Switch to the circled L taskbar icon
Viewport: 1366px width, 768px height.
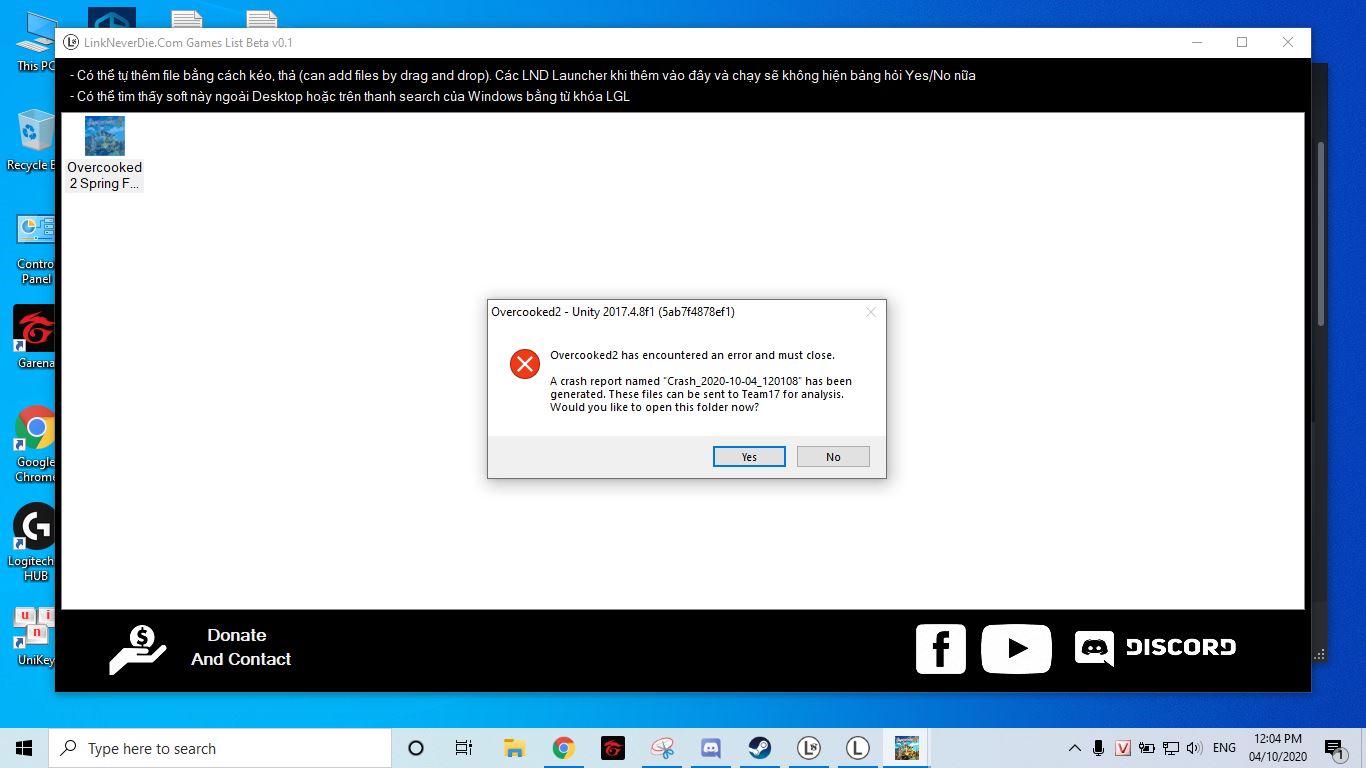(857, 748)
